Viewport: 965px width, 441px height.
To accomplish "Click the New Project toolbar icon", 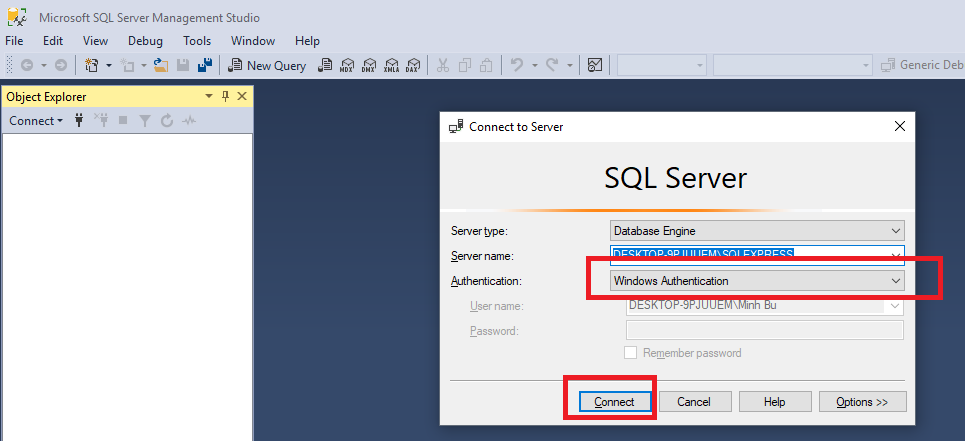I will [x=92, y=65].
